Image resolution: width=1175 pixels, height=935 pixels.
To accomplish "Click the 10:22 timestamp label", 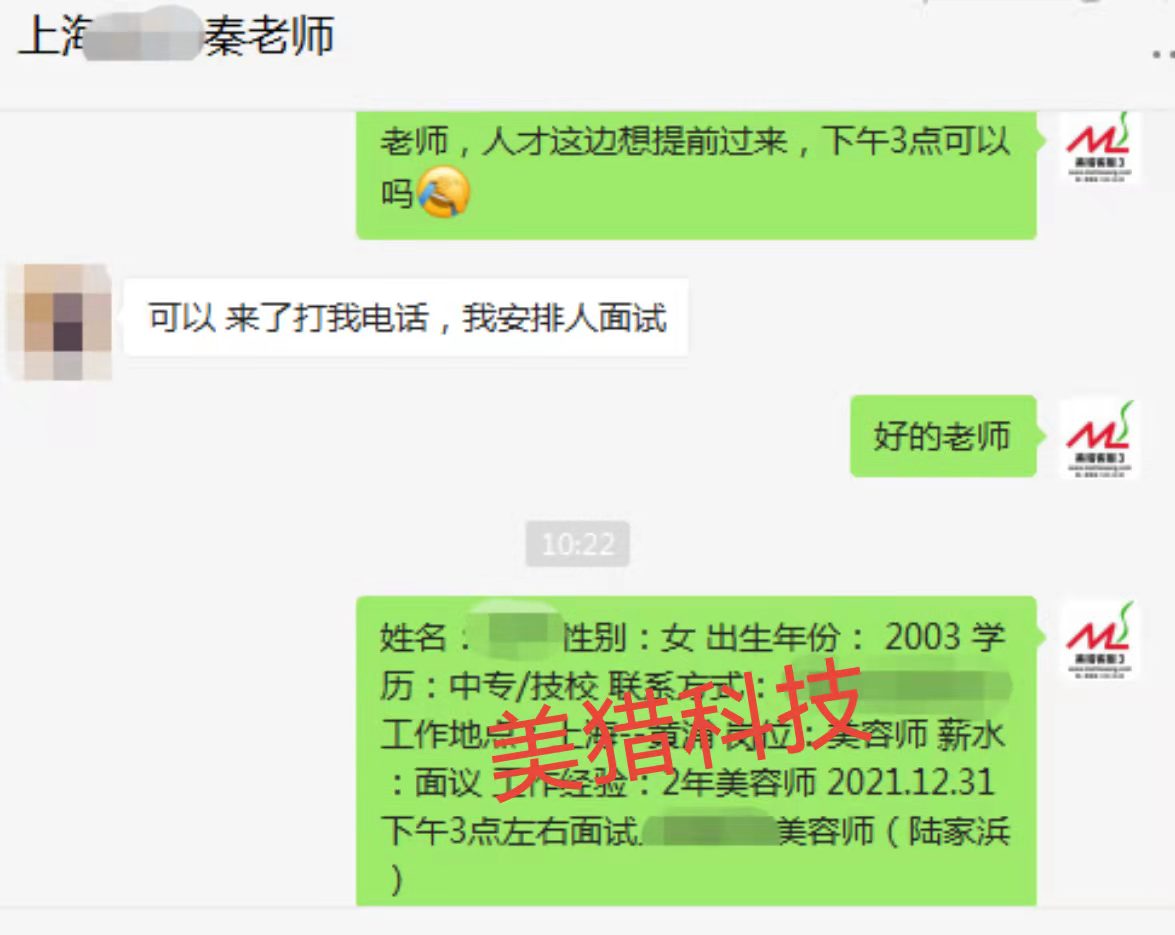I will click(578, 544).
